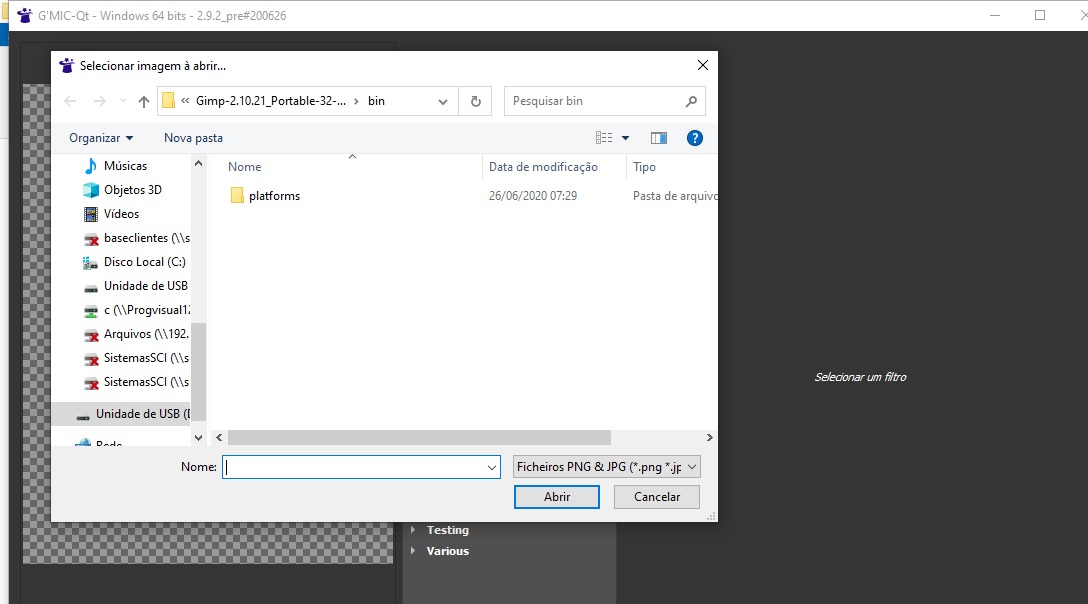Click the horizontal scrollbar in the file list
1088x604 pixels.
[419, 437]
